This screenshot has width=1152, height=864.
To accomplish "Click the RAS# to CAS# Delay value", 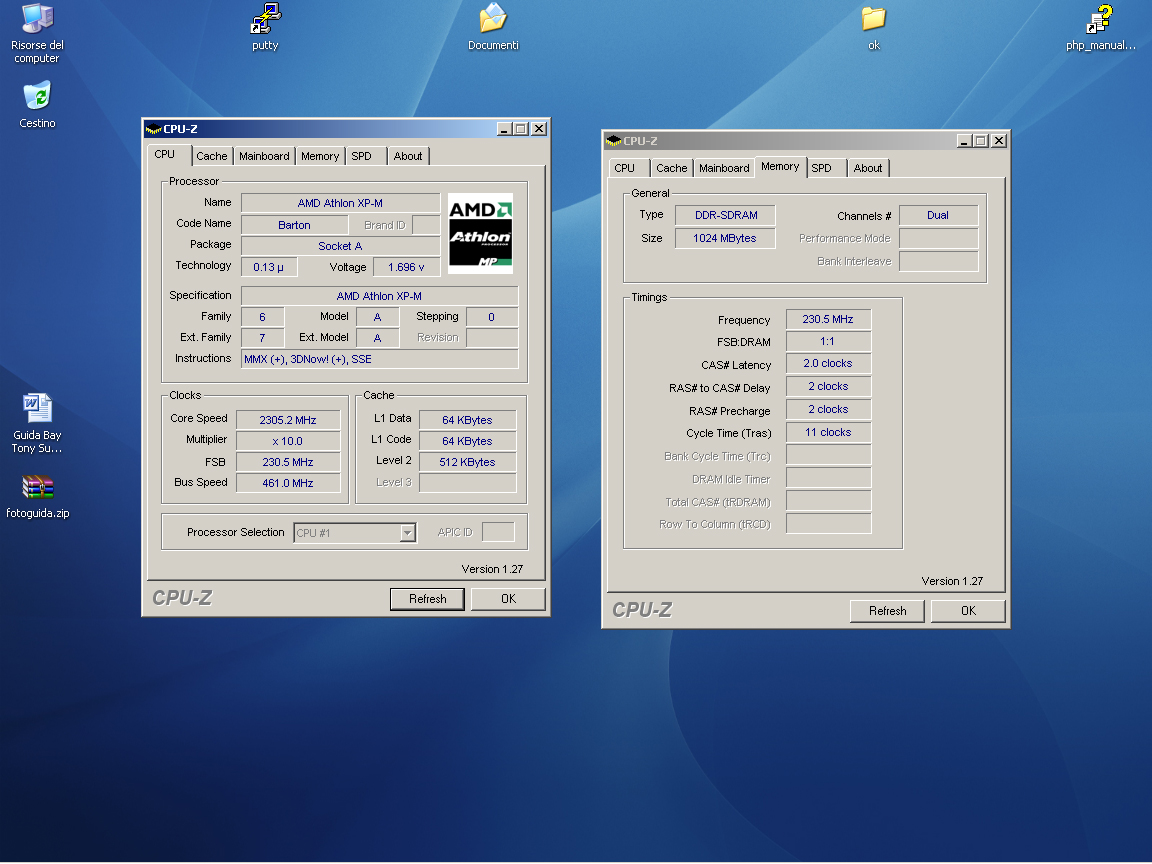I will pos(828,386).
